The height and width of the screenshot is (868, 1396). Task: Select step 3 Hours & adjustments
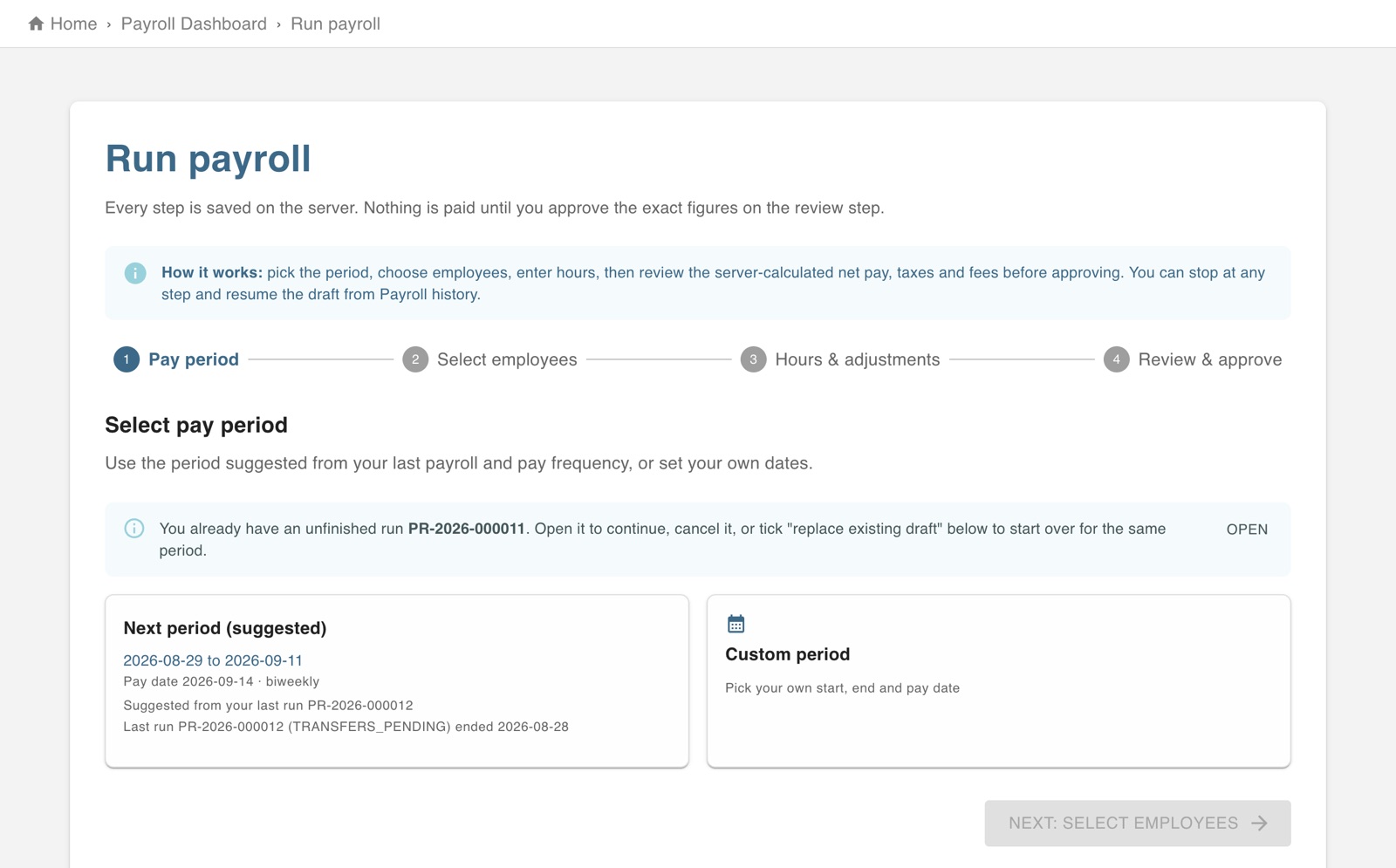[840, 359]
